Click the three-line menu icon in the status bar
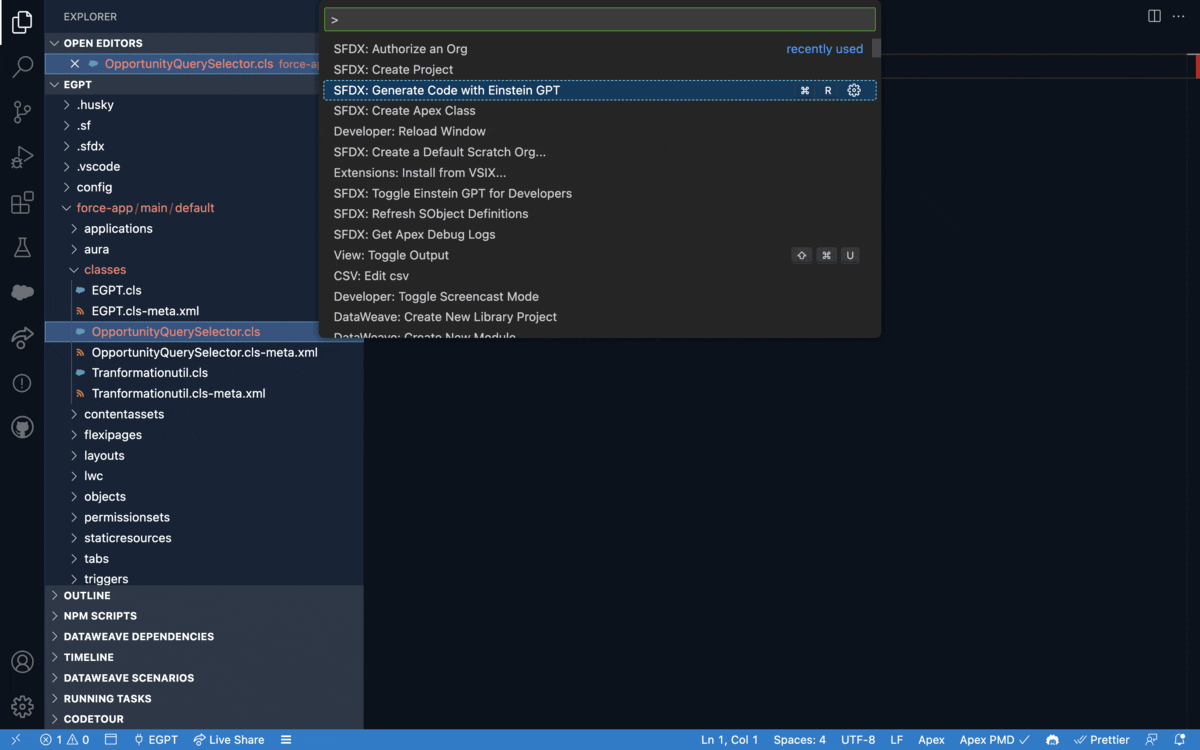 pyautogui.click(x=286, y=740)
